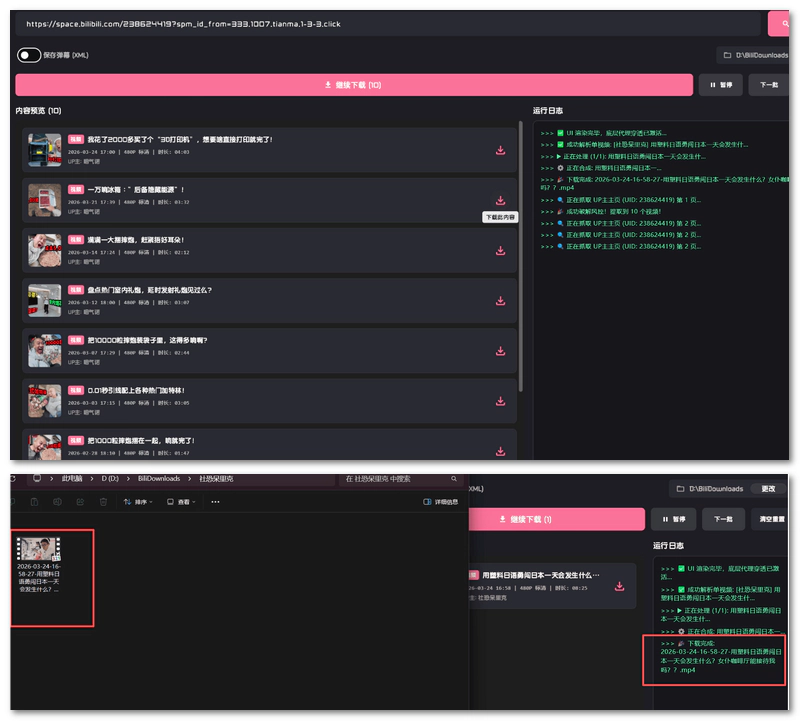The width and height of the screenshot is (800, 721).
Task: Download the "30打印机" video via its download icon
Action: (500, 151)
